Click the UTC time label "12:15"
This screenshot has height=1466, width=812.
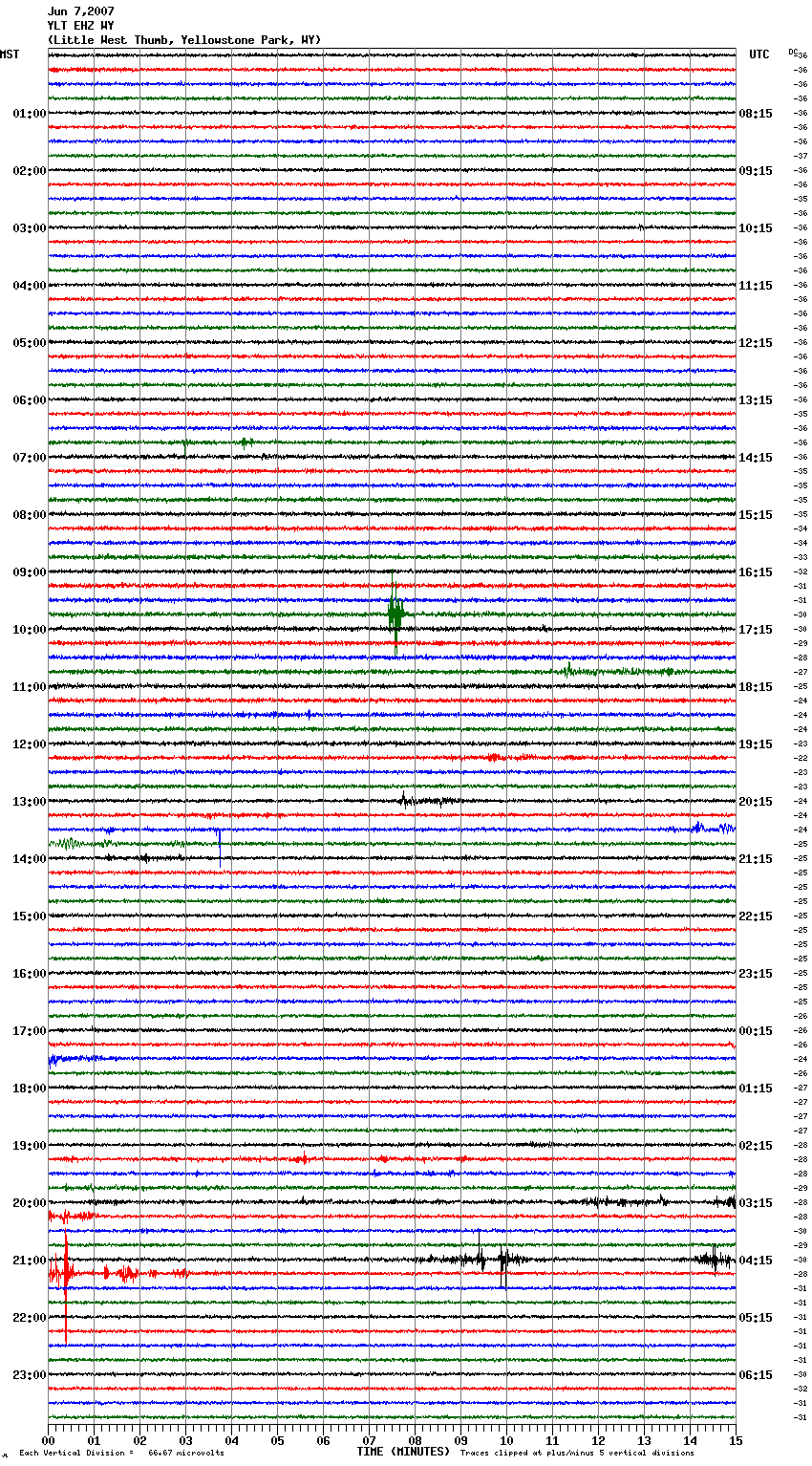[x=756, y=343]
